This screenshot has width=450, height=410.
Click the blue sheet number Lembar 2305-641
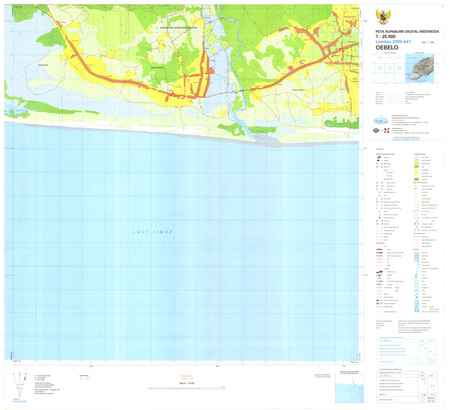(x=393, y=42)
